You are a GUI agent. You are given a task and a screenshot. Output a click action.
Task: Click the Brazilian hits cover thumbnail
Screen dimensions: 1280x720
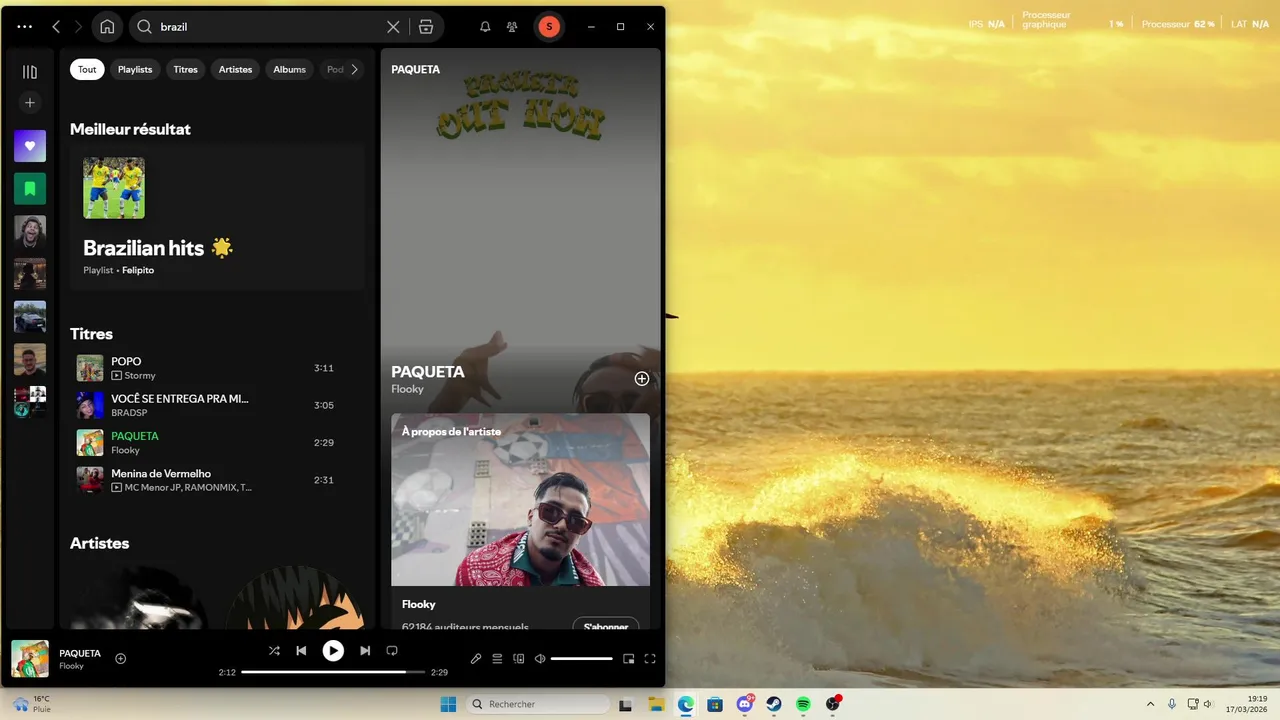tap(114, 188)
